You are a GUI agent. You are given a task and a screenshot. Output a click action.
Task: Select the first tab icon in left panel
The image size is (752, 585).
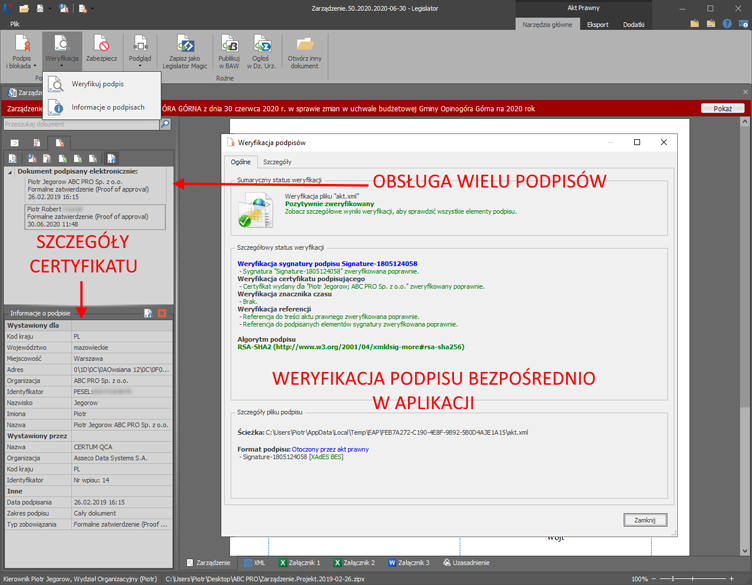[x=15, y=142]
